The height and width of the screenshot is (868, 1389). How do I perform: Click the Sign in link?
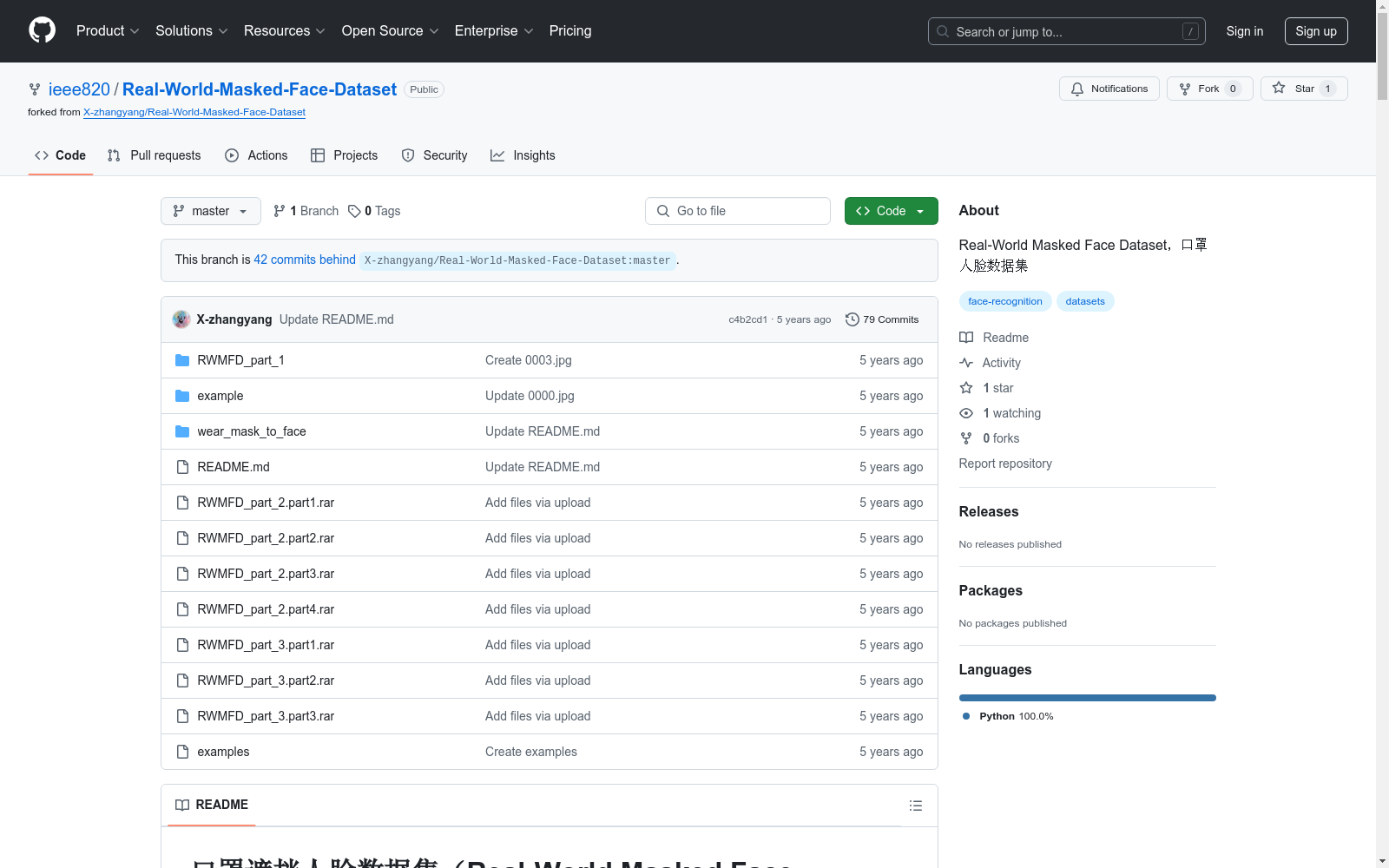tap(1245, 31)
